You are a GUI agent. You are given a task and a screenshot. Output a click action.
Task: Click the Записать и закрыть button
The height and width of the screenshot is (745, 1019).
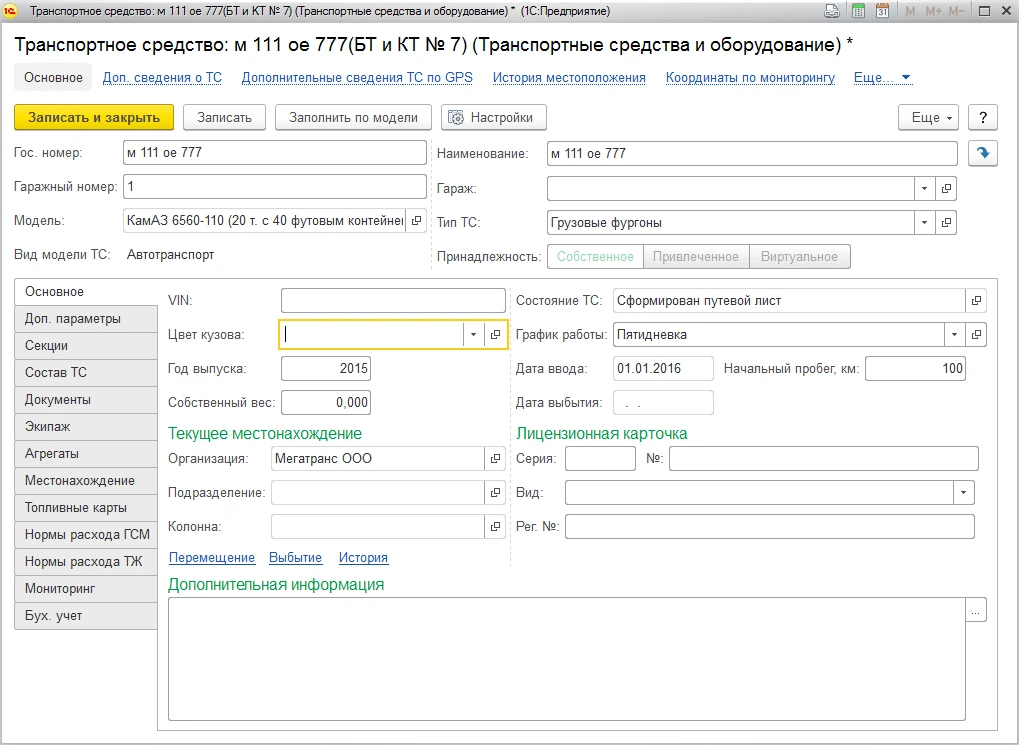(x=94, y=117)
